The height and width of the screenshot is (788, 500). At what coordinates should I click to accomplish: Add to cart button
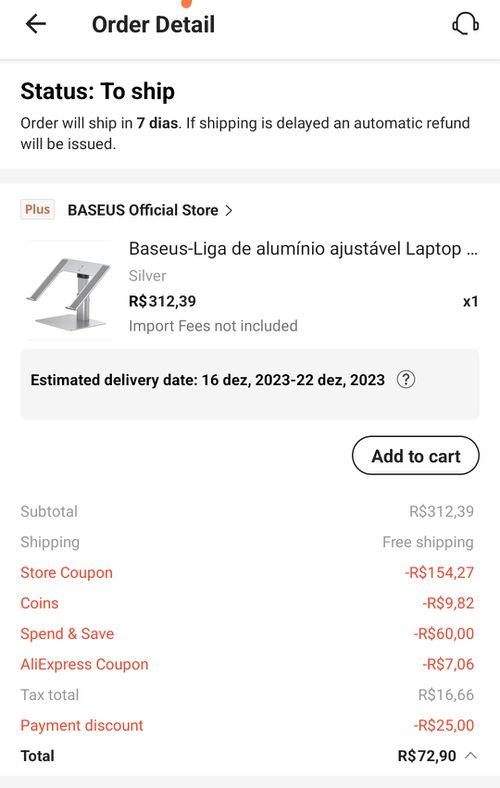(416, 455)
